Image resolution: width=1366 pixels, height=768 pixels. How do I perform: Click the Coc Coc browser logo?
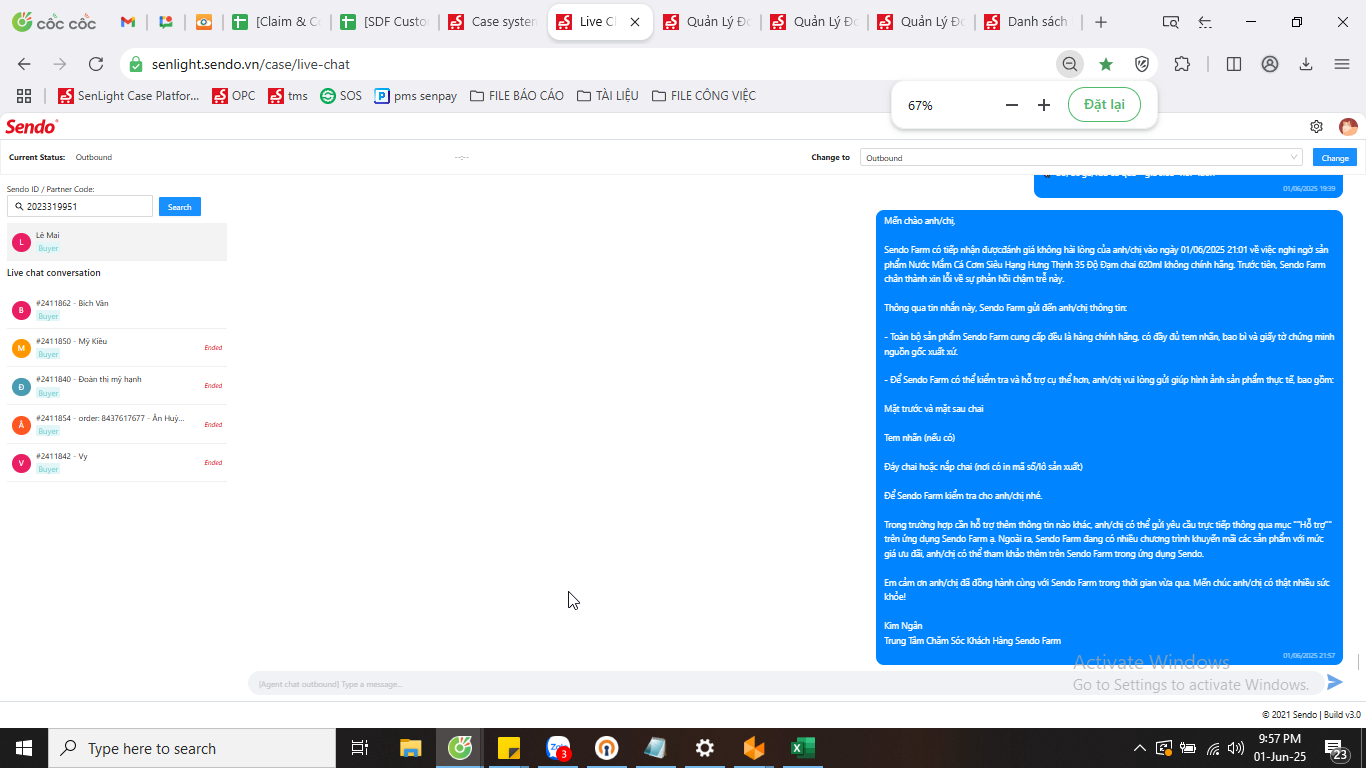coord(54,22)
